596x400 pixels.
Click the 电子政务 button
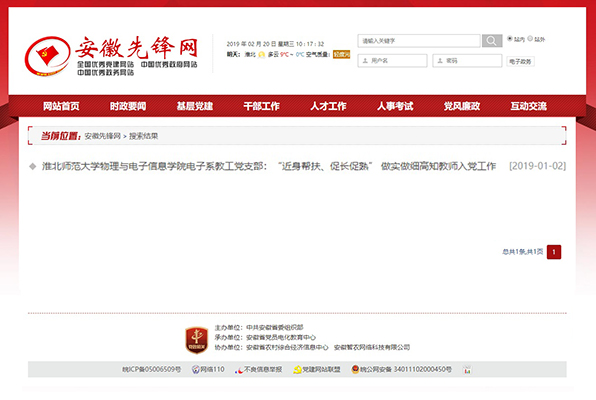pyautogui.click(x=520, y=61)
